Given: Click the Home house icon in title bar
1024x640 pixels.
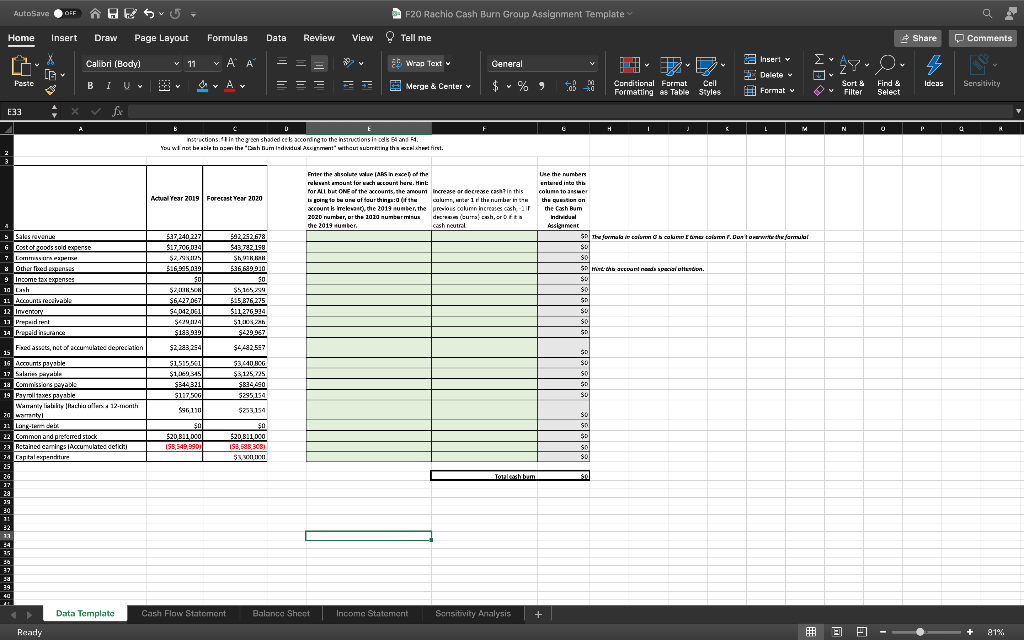Looking at the screenshot, I should (96, 14).
